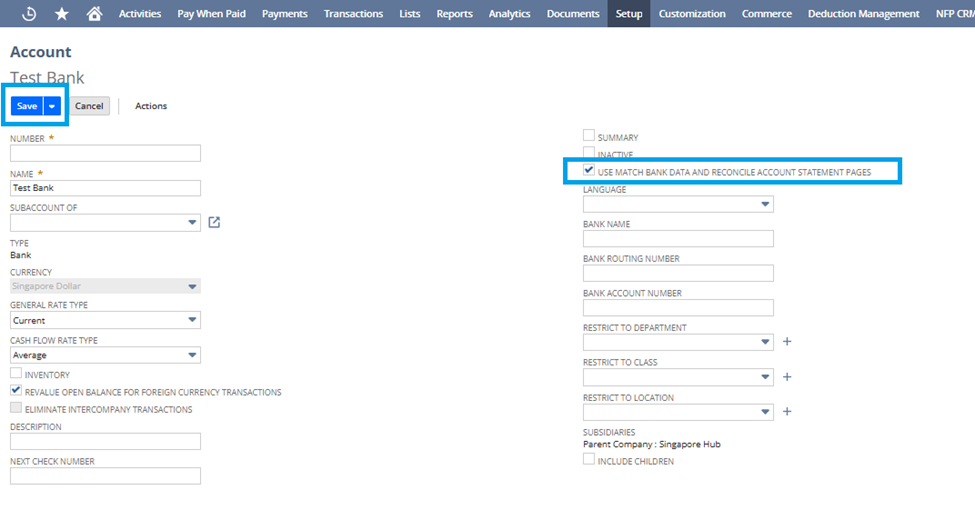Uncheck Use Match Bank Data and Reconcile option

coord(589,170)
